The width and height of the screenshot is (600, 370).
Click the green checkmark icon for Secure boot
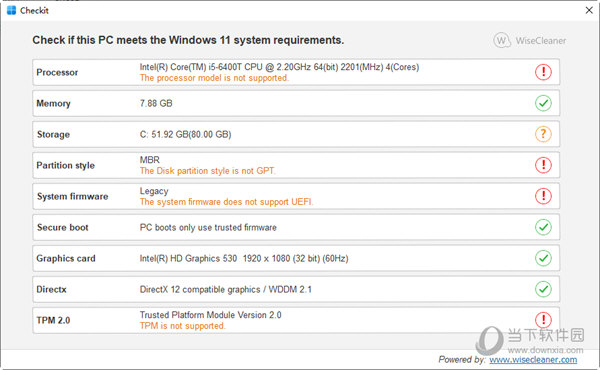tap(543, 227)
